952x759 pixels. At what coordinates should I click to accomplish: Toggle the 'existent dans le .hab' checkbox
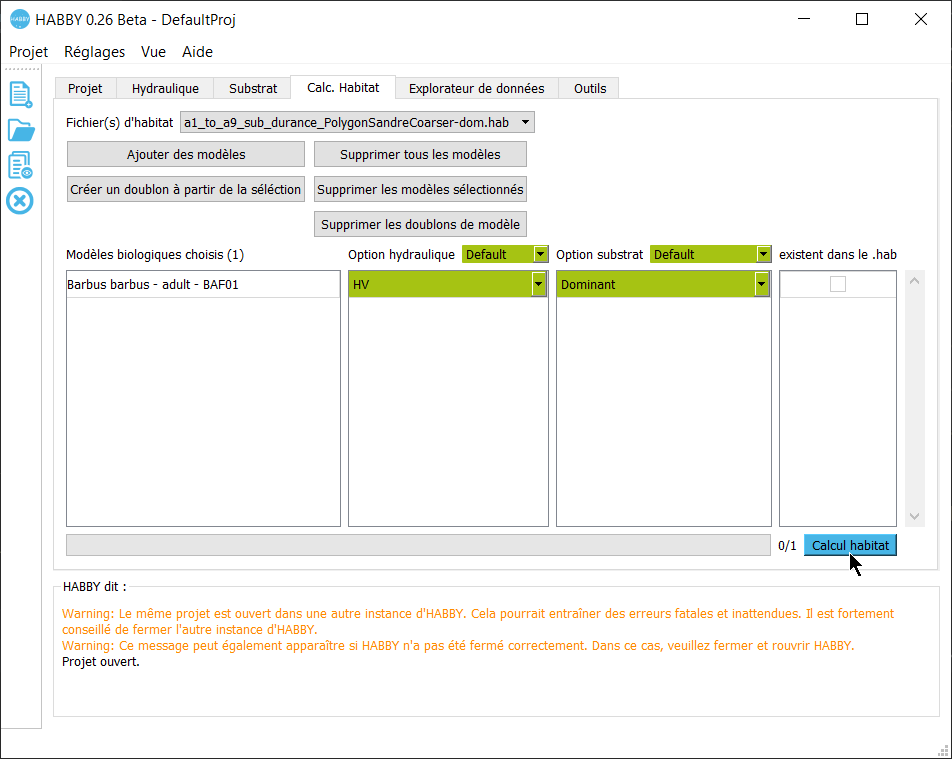point(838,284)
